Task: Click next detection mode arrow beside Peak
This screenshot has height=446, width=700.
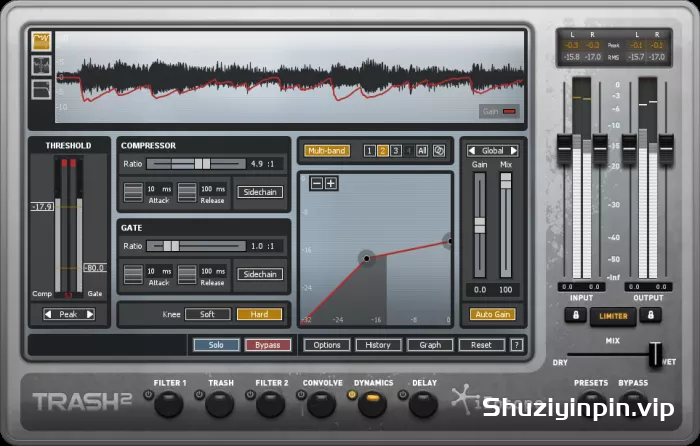Action: click(90, 314)
